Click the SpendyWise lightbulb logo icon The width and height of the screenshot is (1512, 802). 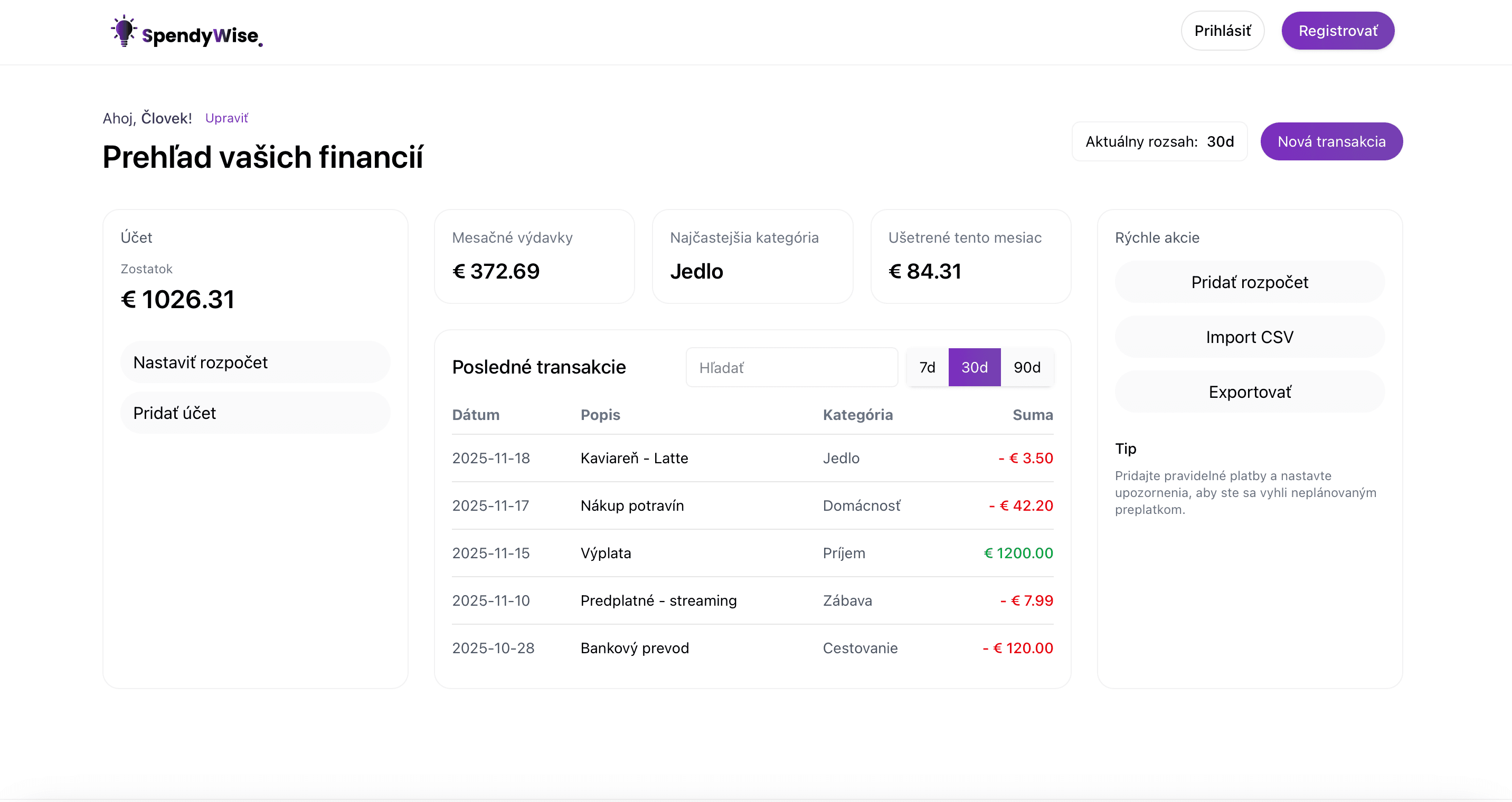pyautogui.click(x=124, y=31)
